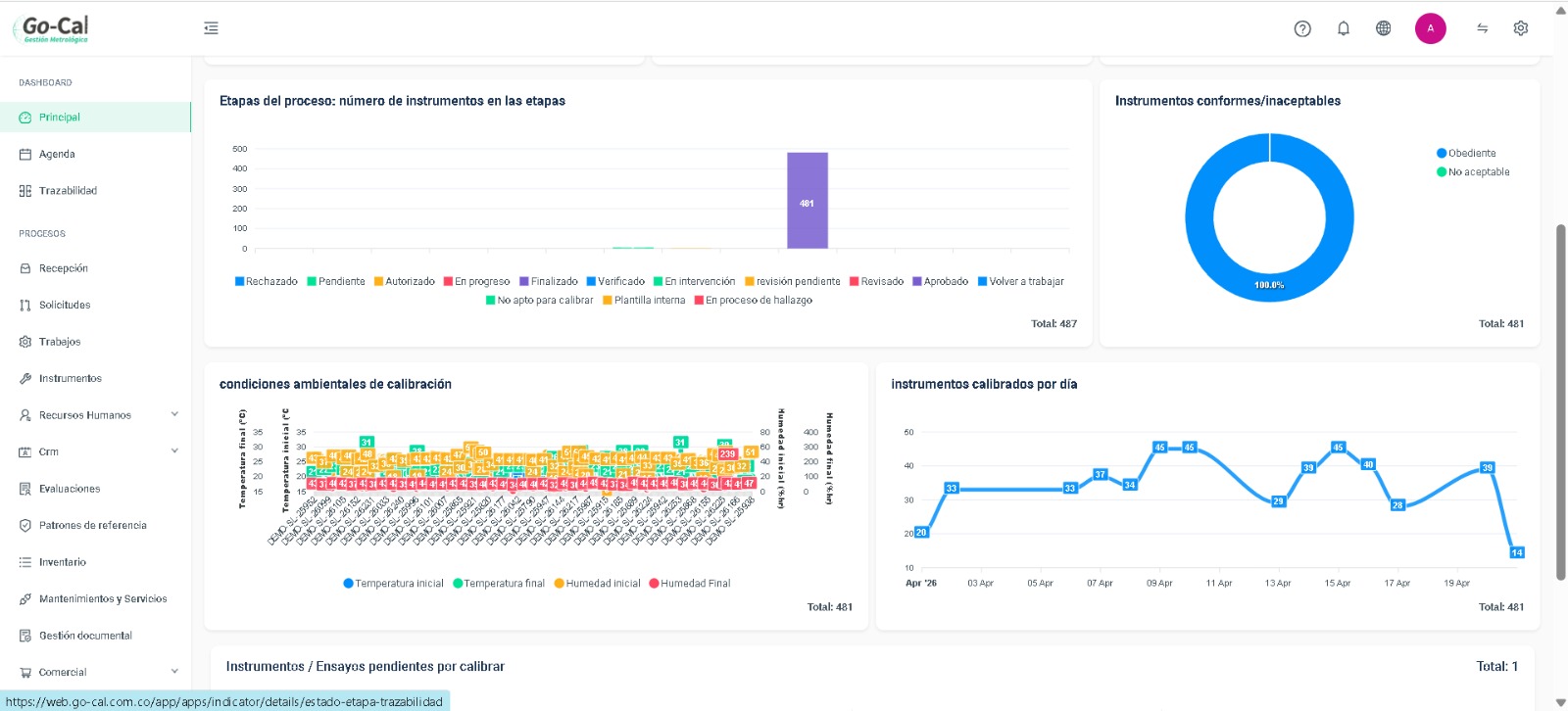Expand the Comercial submenu chevron
1568x711 pixels.
[174, 672]
